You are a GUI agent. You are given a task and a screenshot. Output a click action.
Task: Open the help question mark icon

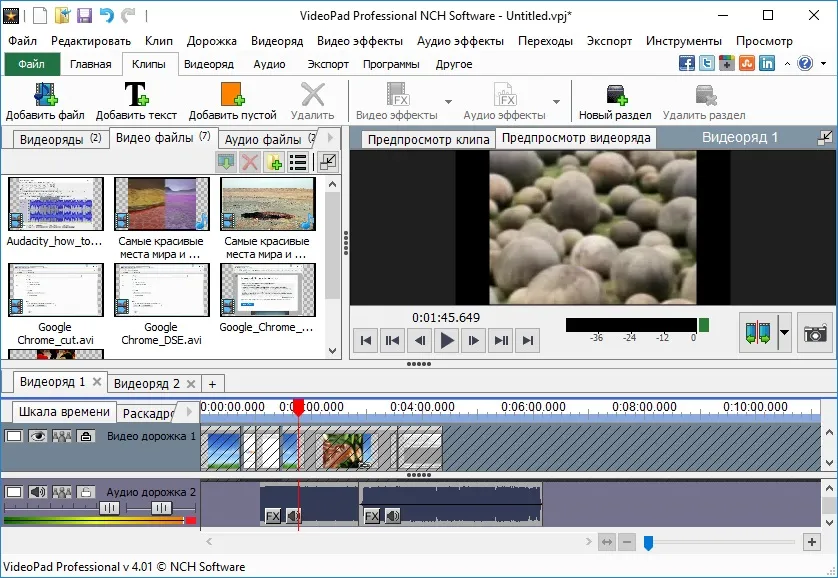click(805, 64)
